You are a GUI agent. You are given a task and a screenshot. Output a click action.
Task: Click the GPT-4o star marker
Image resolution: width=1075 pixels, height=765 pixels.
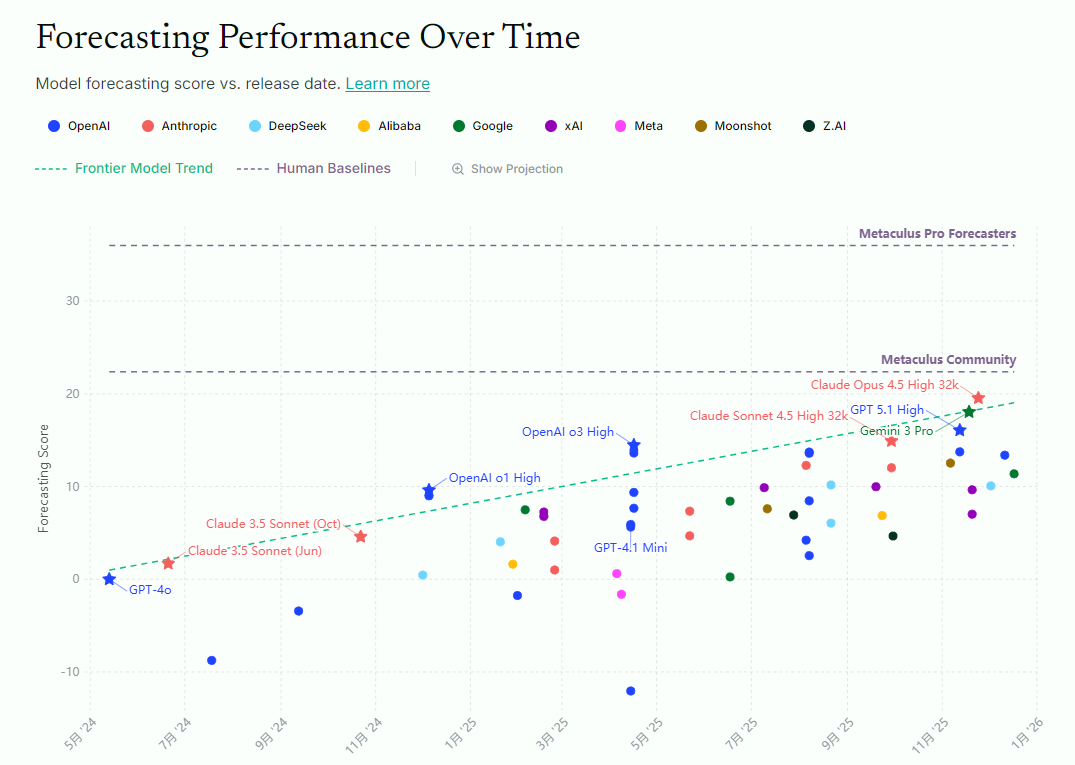tap(109, 579)
